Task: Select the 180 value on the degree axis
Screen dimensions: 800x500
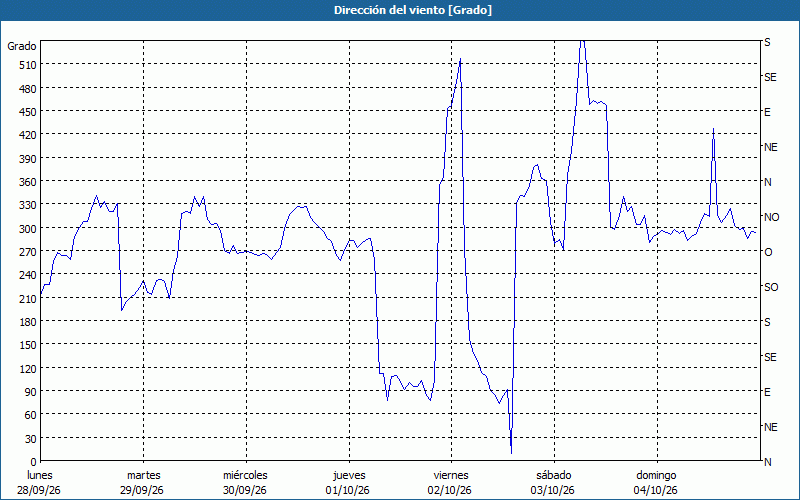Action: click(28, 322)
